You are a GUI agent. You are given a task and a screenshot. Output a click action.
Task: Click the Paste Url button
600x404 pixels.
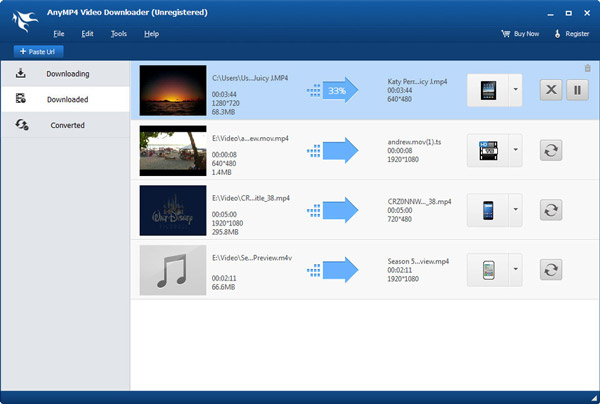click(x=38, y=51)
